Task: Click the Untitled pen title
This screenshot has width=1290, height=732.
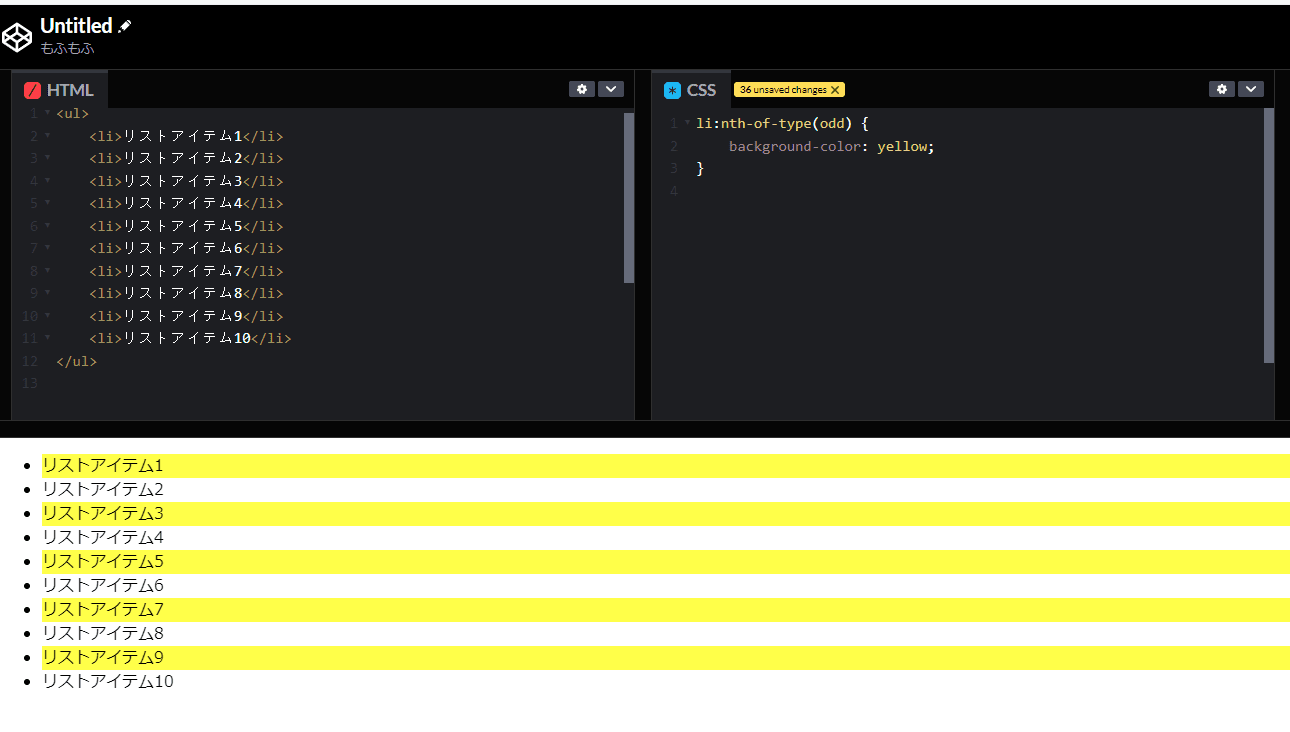Action: 75,26
